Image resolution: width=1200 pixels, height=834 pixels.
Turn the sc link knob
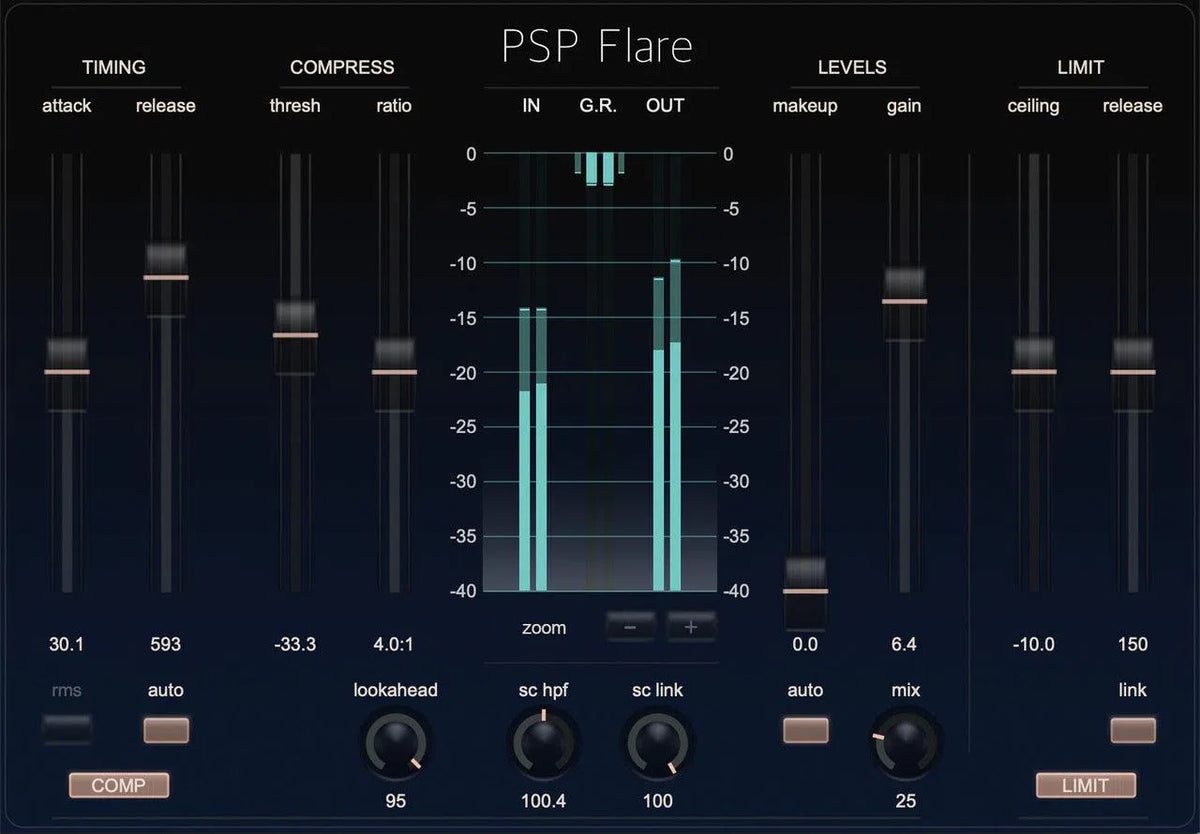point(657,745)
